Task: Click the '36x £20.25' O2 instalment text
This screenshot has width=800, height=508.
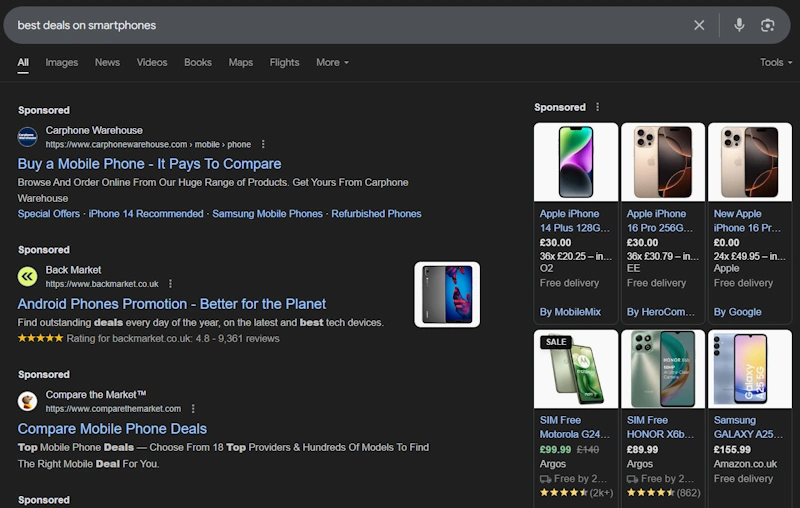Action: 576,256
